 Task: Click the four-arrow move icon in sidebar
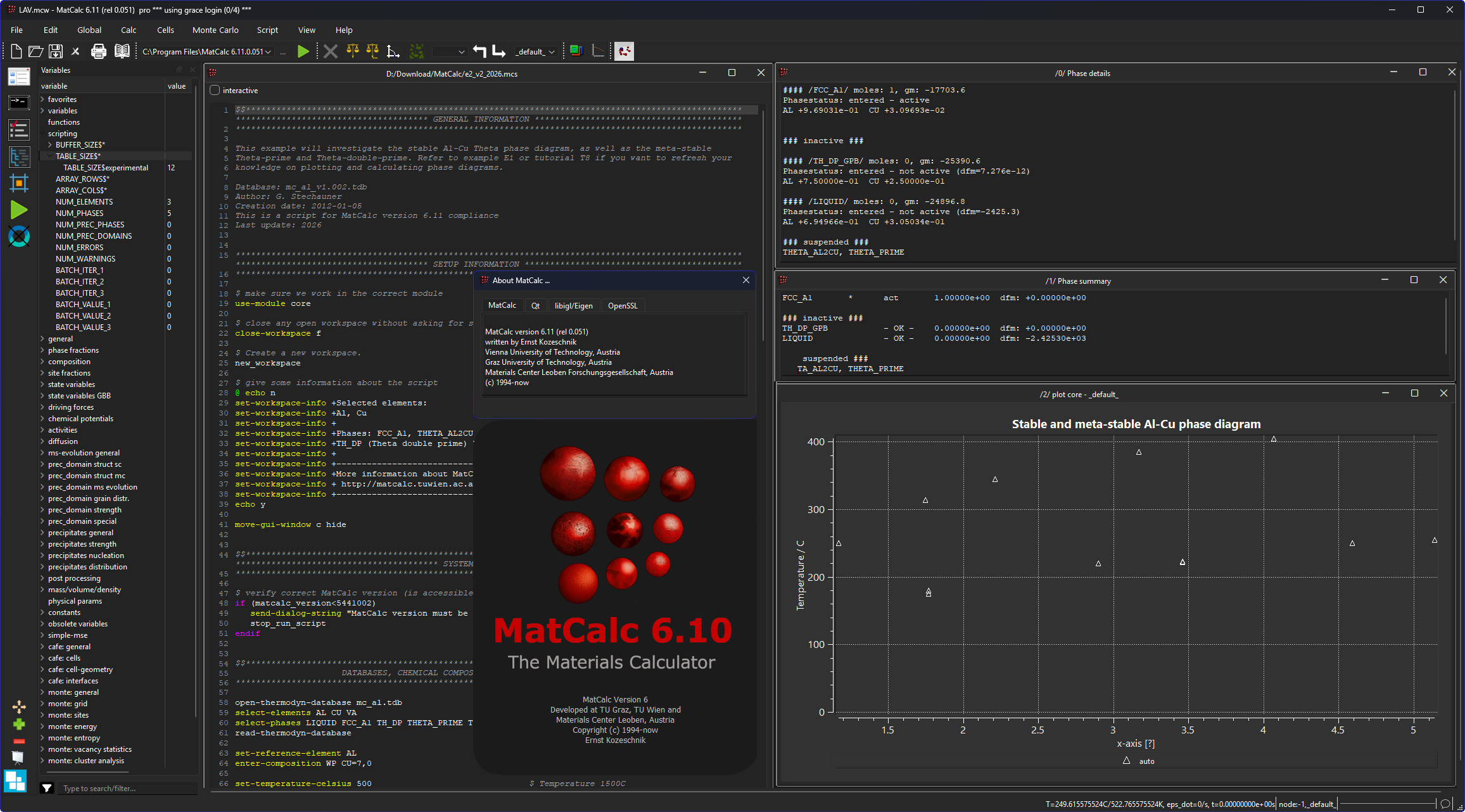click(19, 707)
